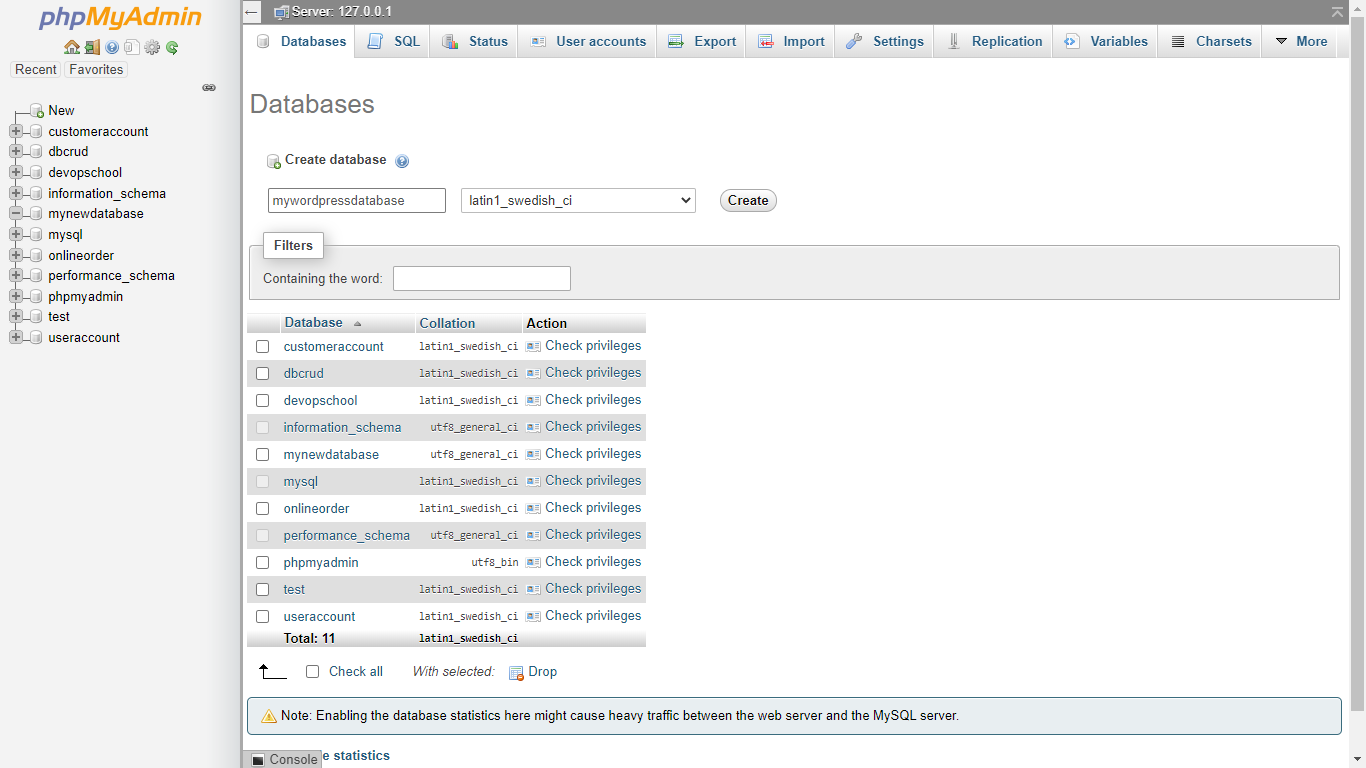Click the Console icon at bottom
This screenshot has width=1366, height=768.
258,760
